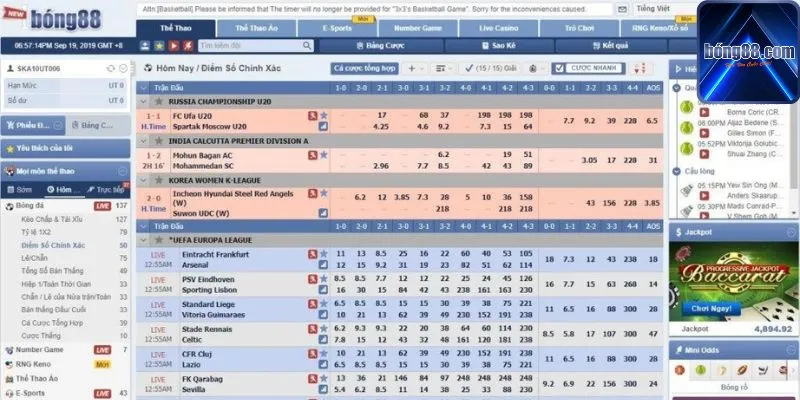Collapse the Cầu lông section in right panel
Screen dimensions: 800x400
point(677,171)
